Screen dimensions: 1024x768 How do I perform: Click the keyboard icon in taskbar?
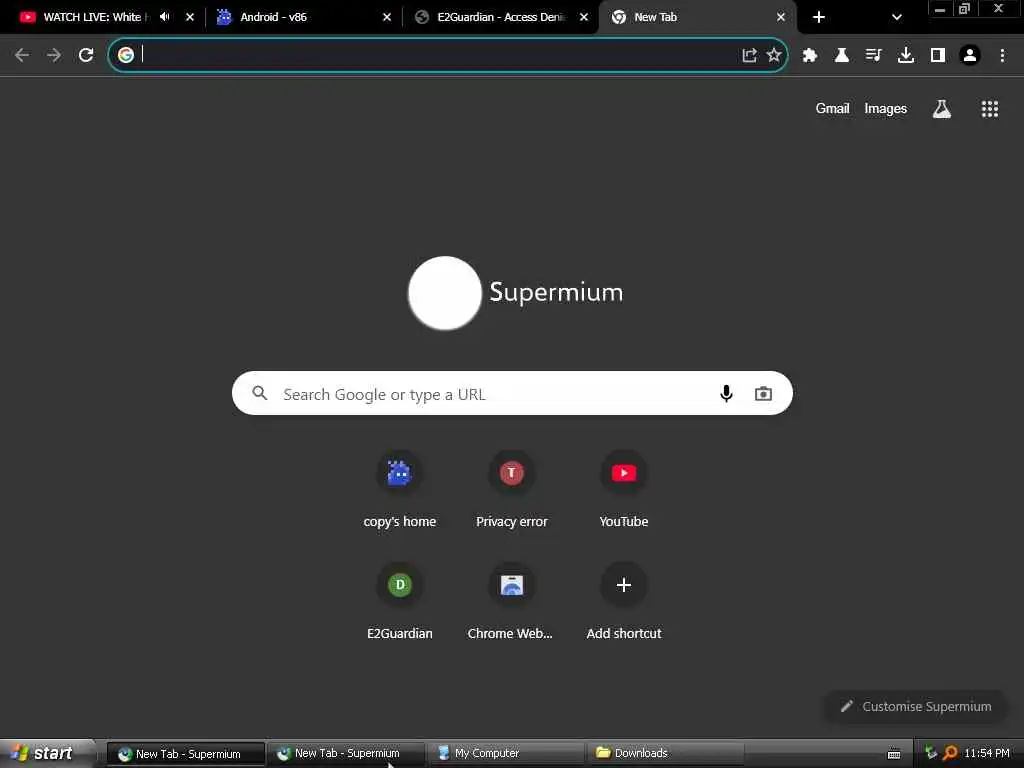[894, 754]
